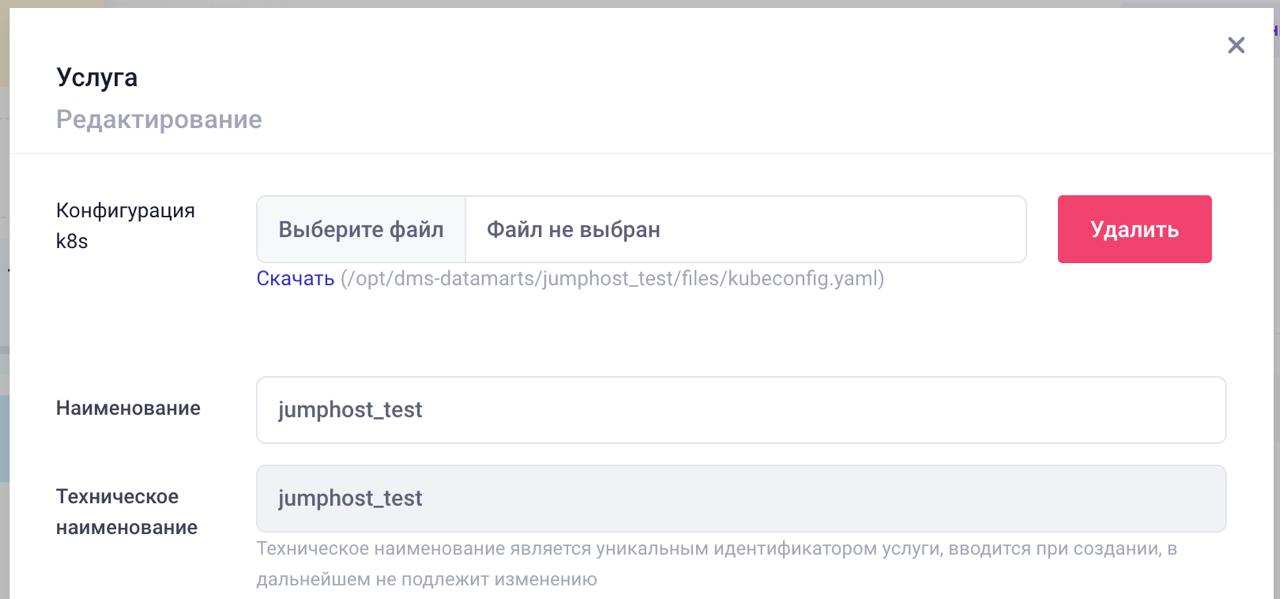Click the Конфигурация k8s label

pos(125,225)
